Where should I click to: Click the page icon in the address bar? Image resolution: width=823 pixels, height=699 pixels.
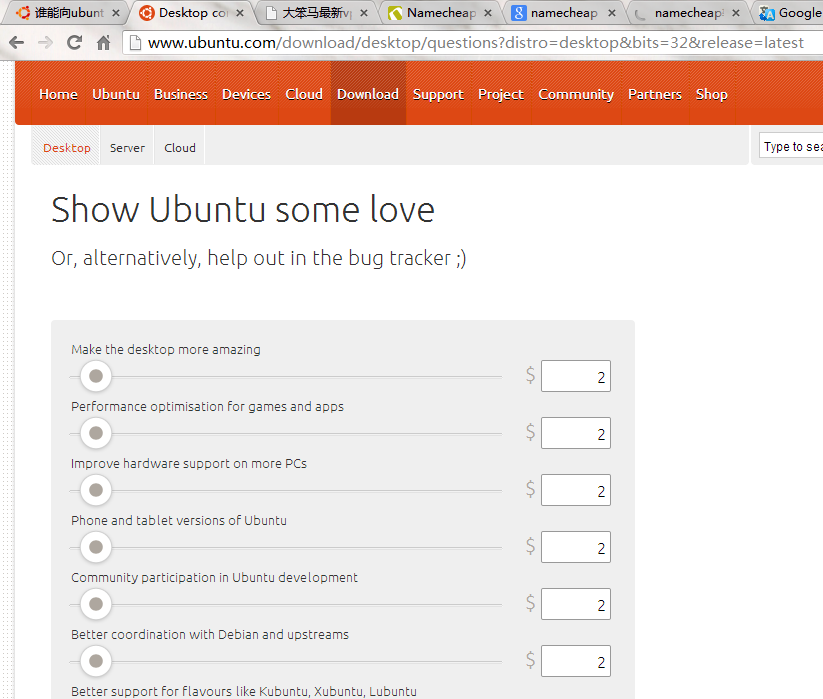135,43
